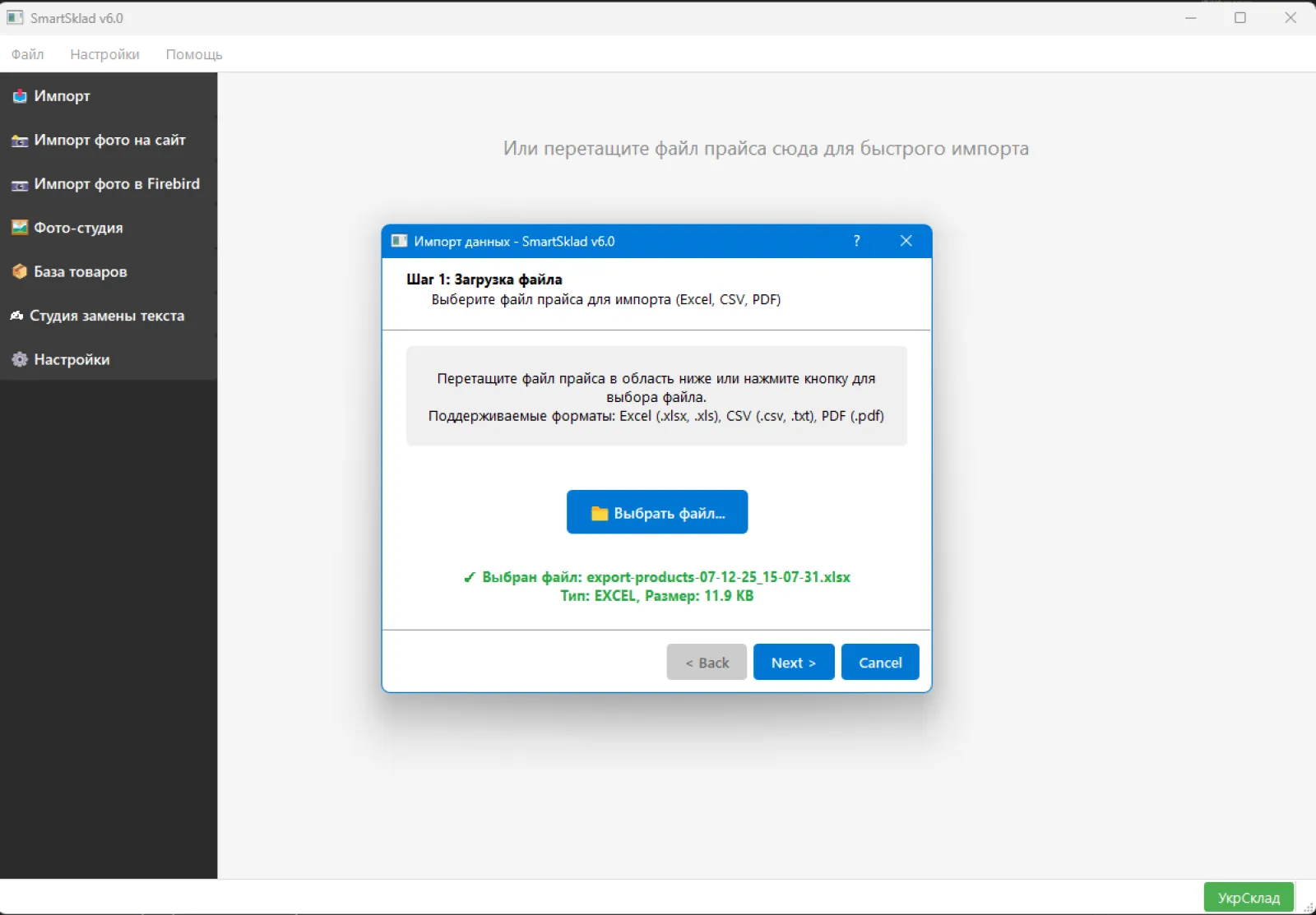Open Настройки in the sidebar
This screenshot has height=915, width=1316.
point(109,359)
